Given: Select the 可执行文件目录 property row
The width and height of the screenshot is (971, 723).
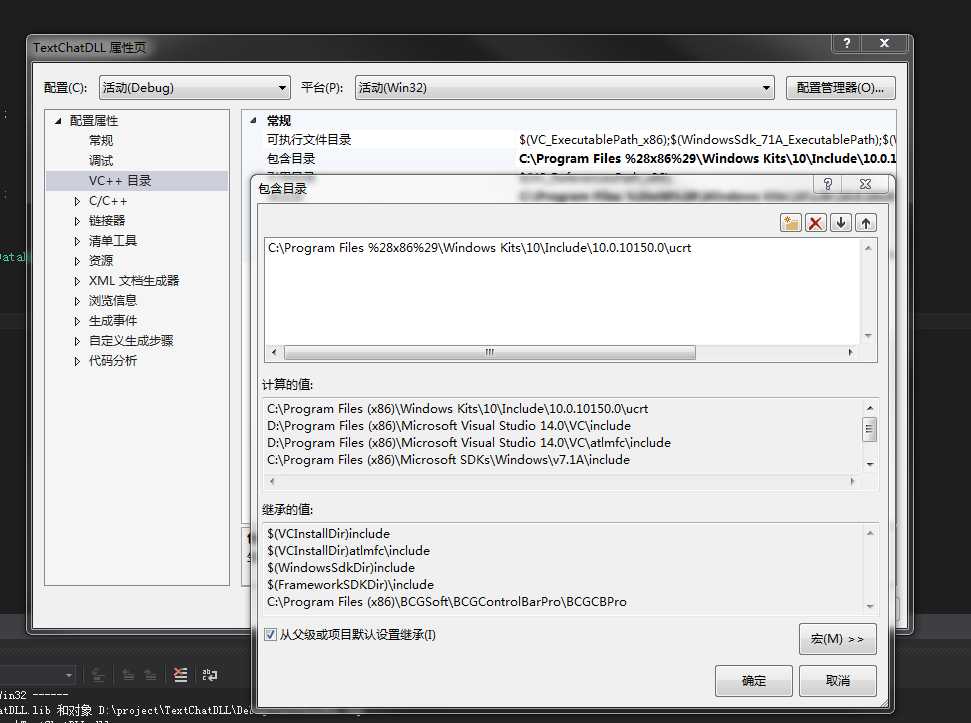Looking at the screenshot, I should coord(309,139).
